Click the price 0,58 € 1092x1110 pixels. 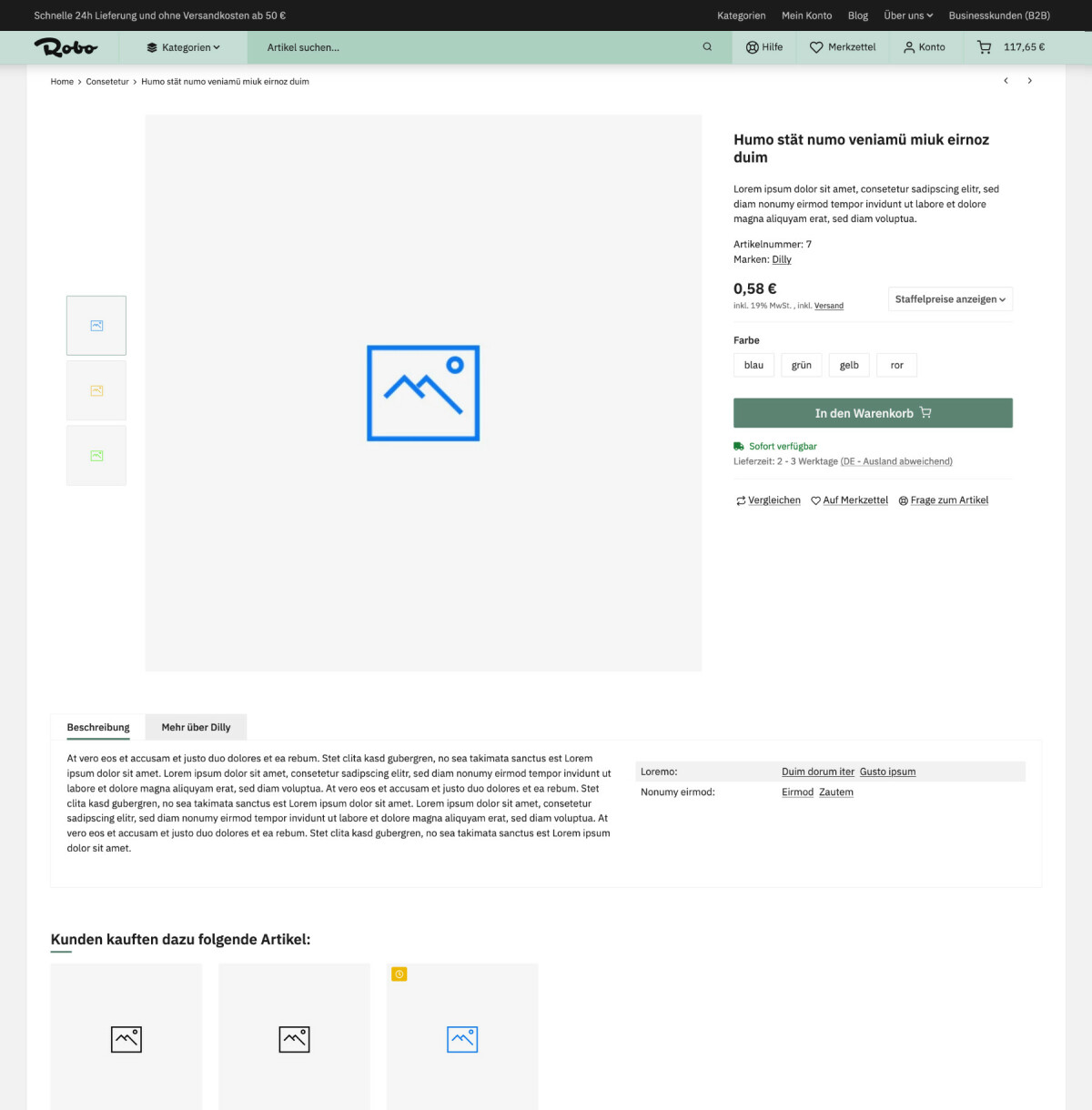(755, 288)
